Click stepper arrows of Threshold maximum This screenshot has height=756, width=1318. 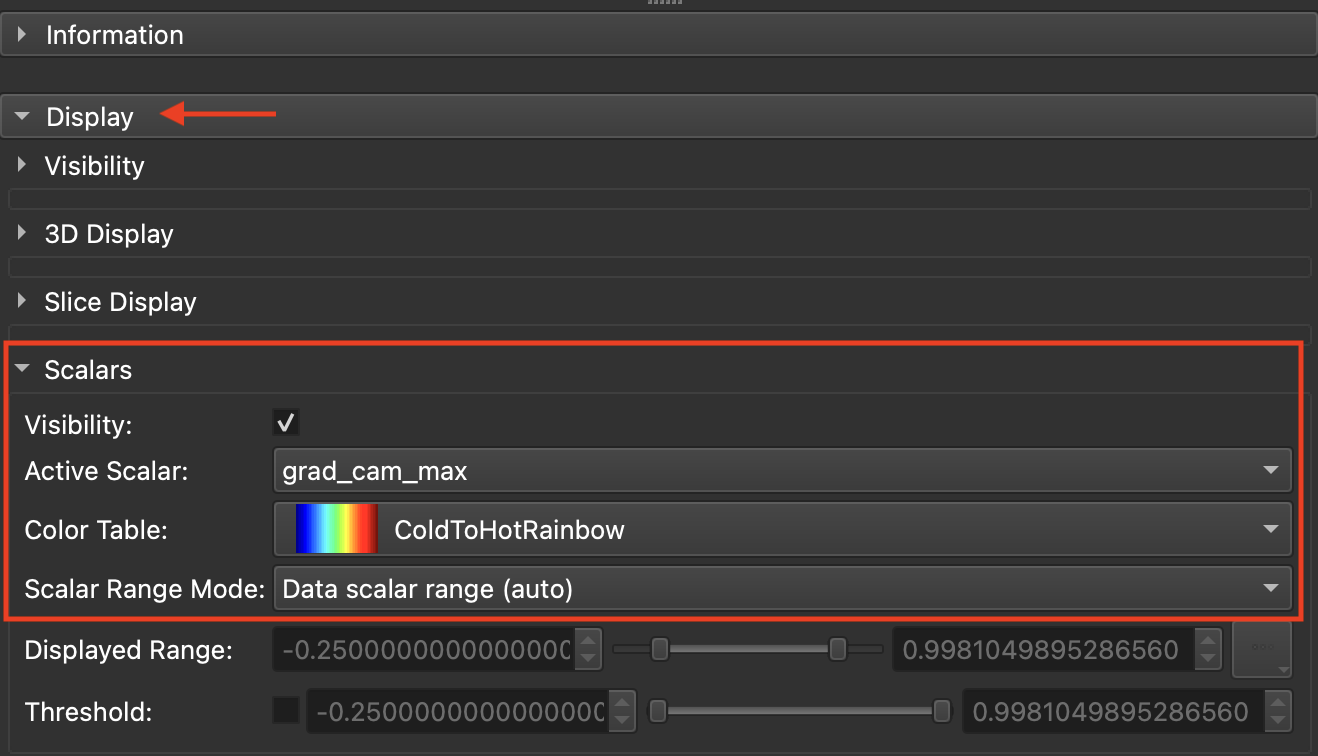(x=1278, y=712)
